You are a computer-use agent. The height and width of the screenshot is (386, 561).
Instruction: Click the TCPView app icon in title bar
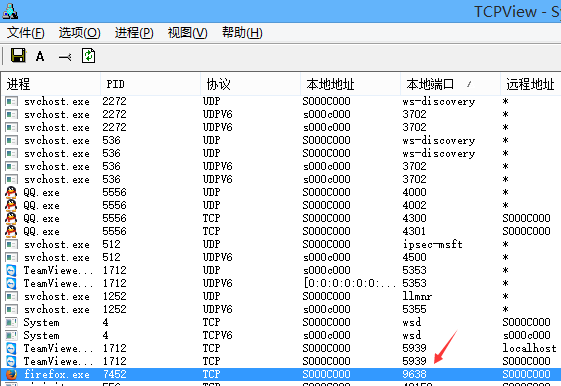[10, 11]
